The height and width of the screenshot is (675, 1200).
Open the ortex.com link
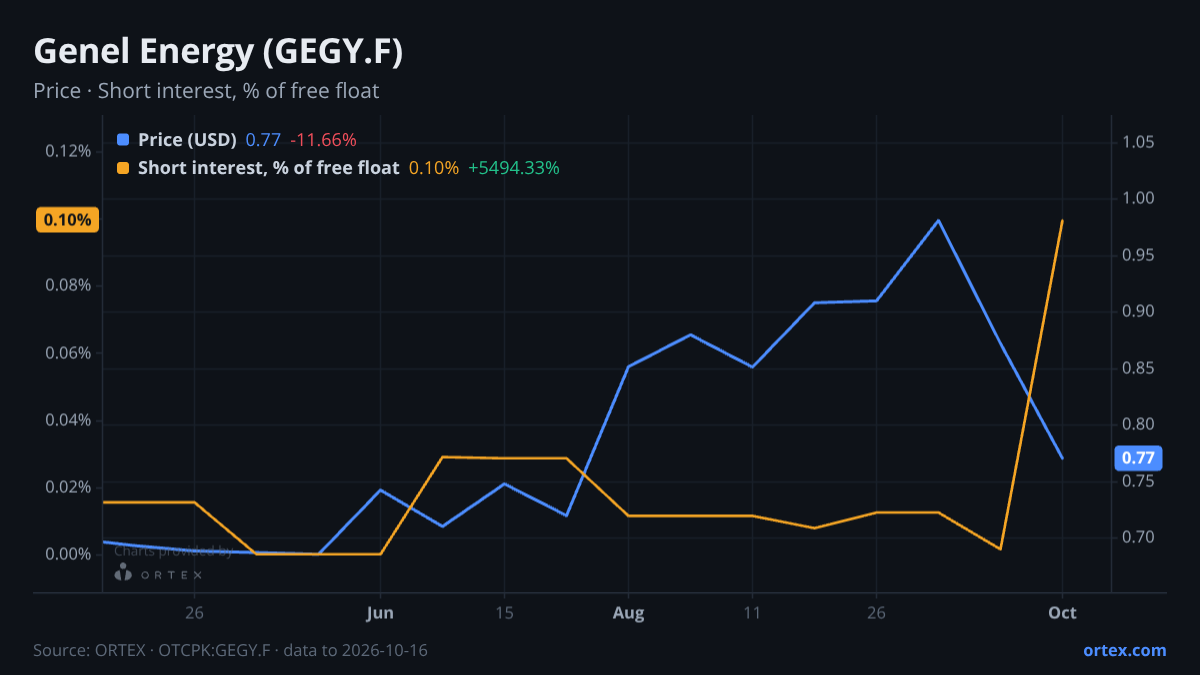point(1125,650)
